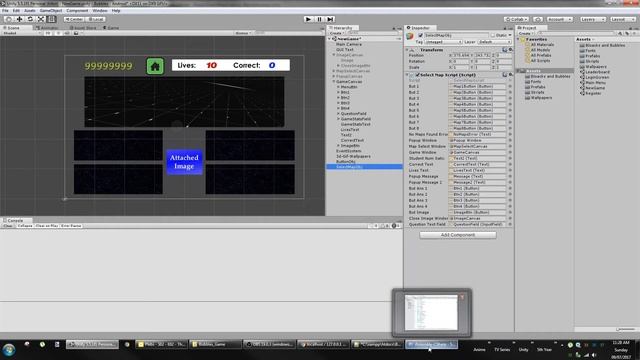Toggle Clear on Play in Console
The width and height of the screenshot is (640, 360).
click(x=47, y=226)
